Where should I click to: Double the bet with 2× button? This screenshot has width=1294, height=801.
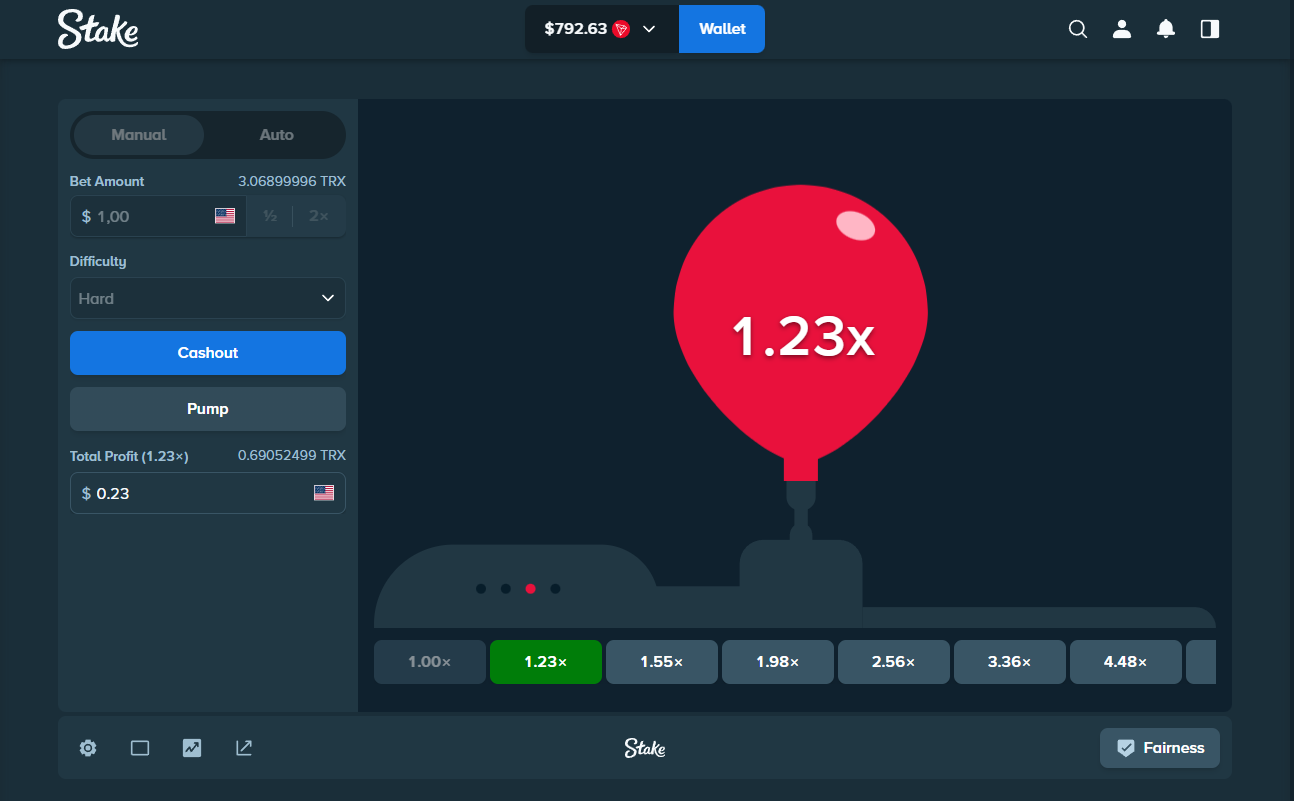click(319, 216)
